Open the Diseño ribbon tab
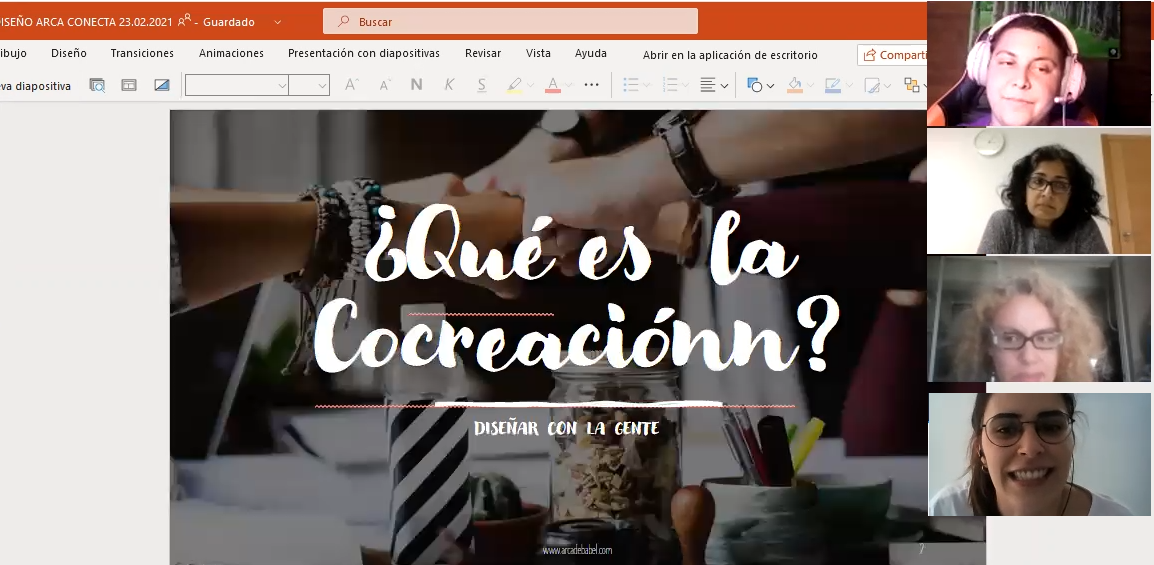Screen dimensions: 1154x565 point(68,53)
